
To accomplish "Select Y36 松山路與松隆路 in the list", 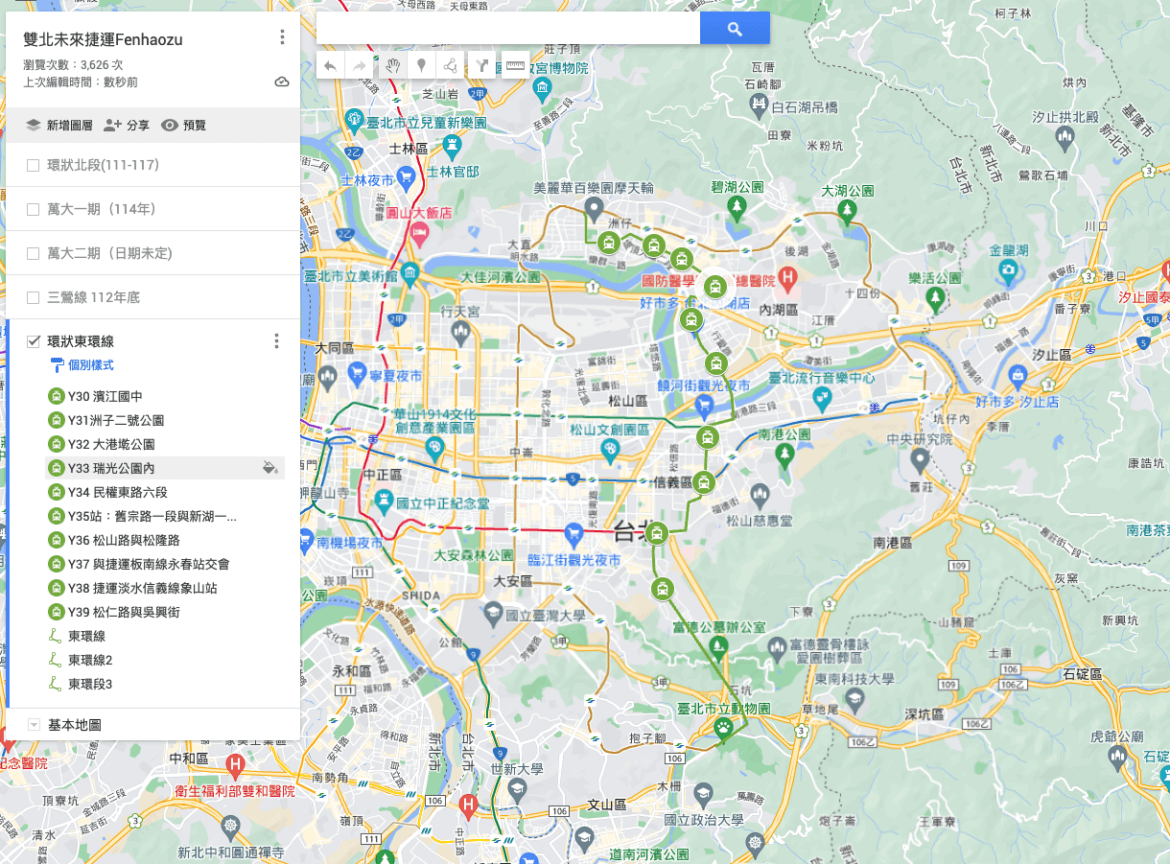I will point(123,539).
